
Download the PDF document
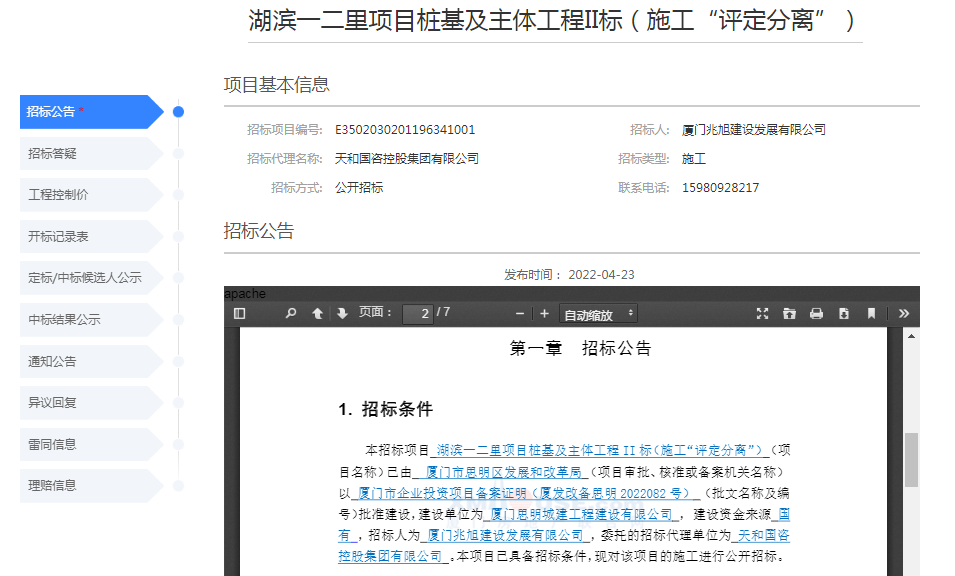point(843,314)
